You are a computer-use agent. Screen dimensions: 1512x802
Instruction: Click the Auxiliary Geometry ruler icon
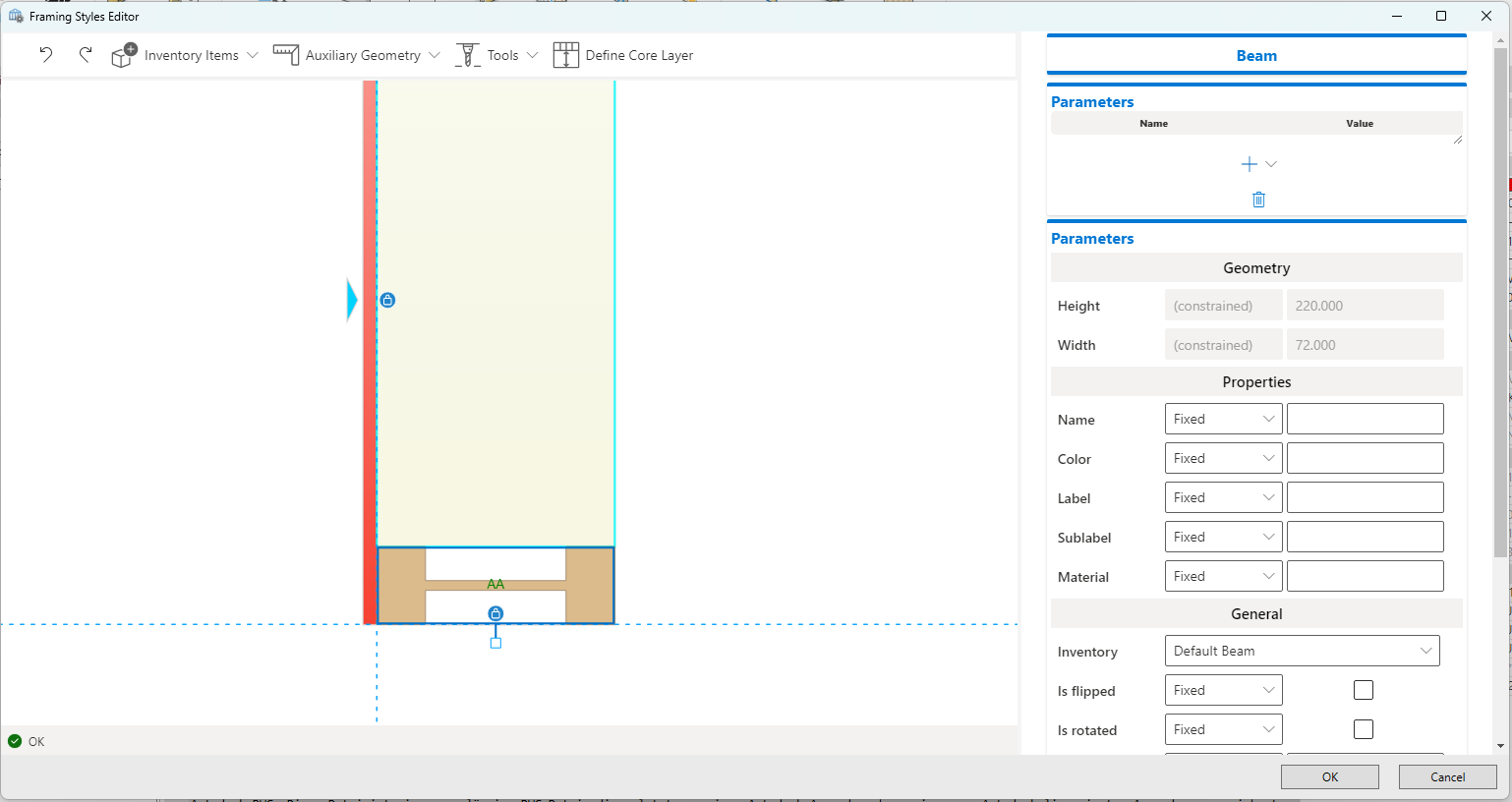pos(286,55)
